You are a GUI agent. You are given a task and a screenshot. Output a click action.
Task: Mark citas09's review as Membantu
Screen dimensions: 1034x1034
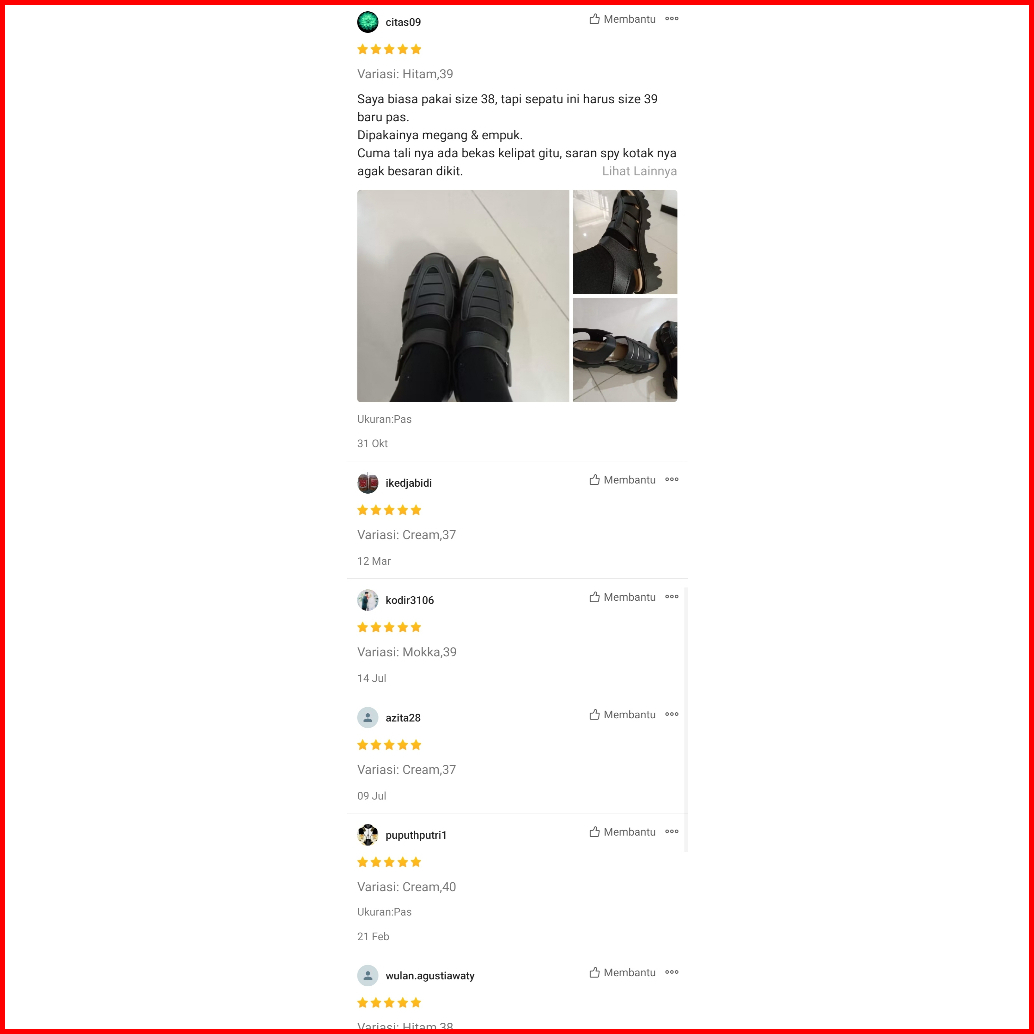pos(622,19)
